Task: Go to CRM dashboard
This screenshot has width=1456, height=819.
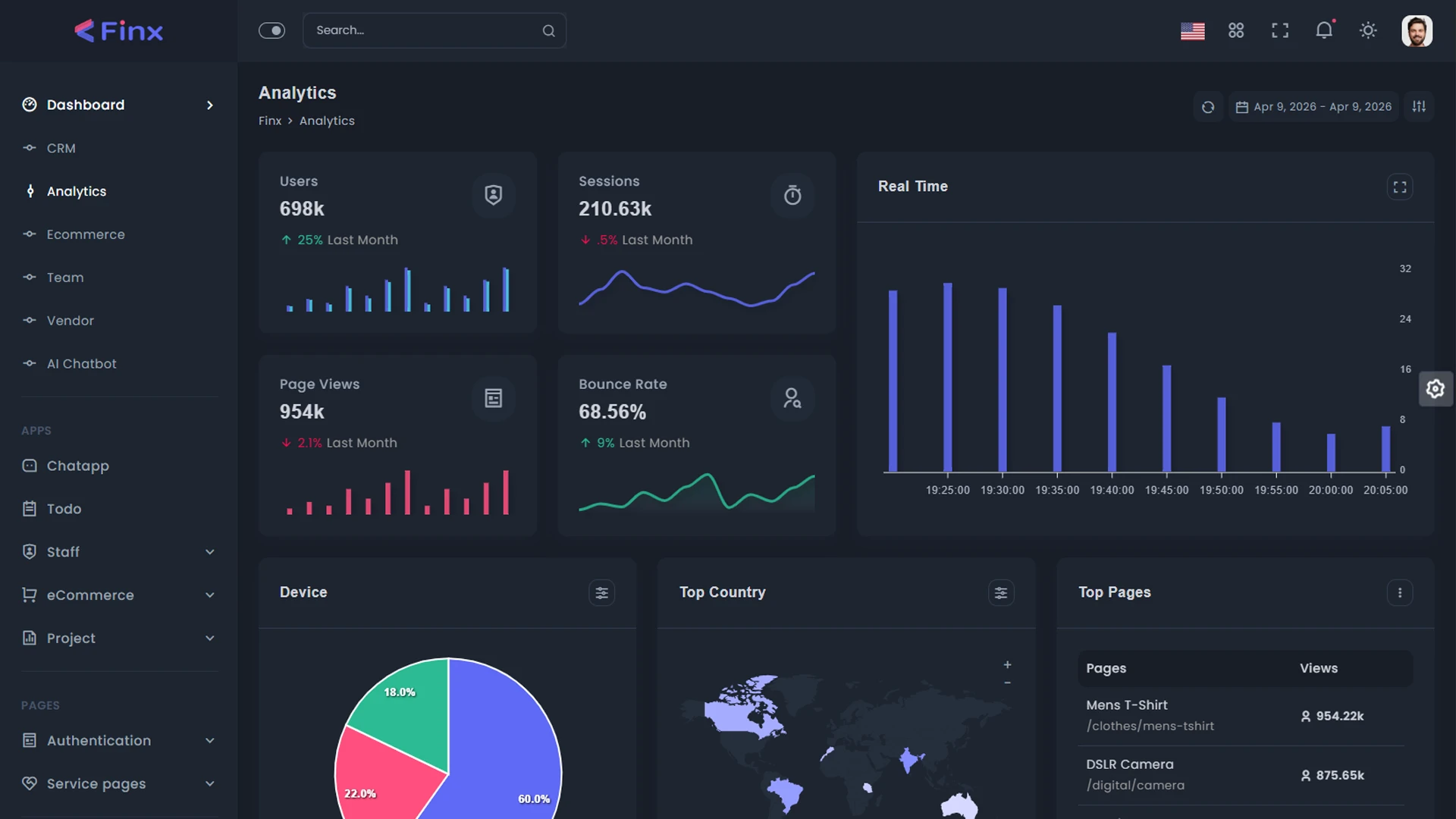Action: pos(61,148)
